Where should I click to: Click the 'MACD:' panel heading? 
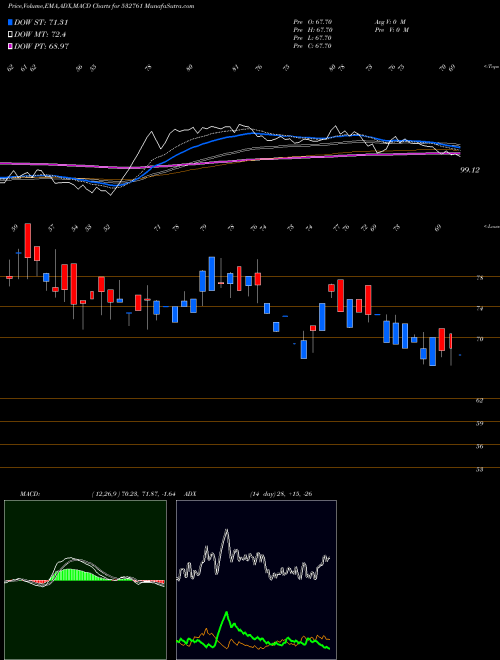(30, 494)
